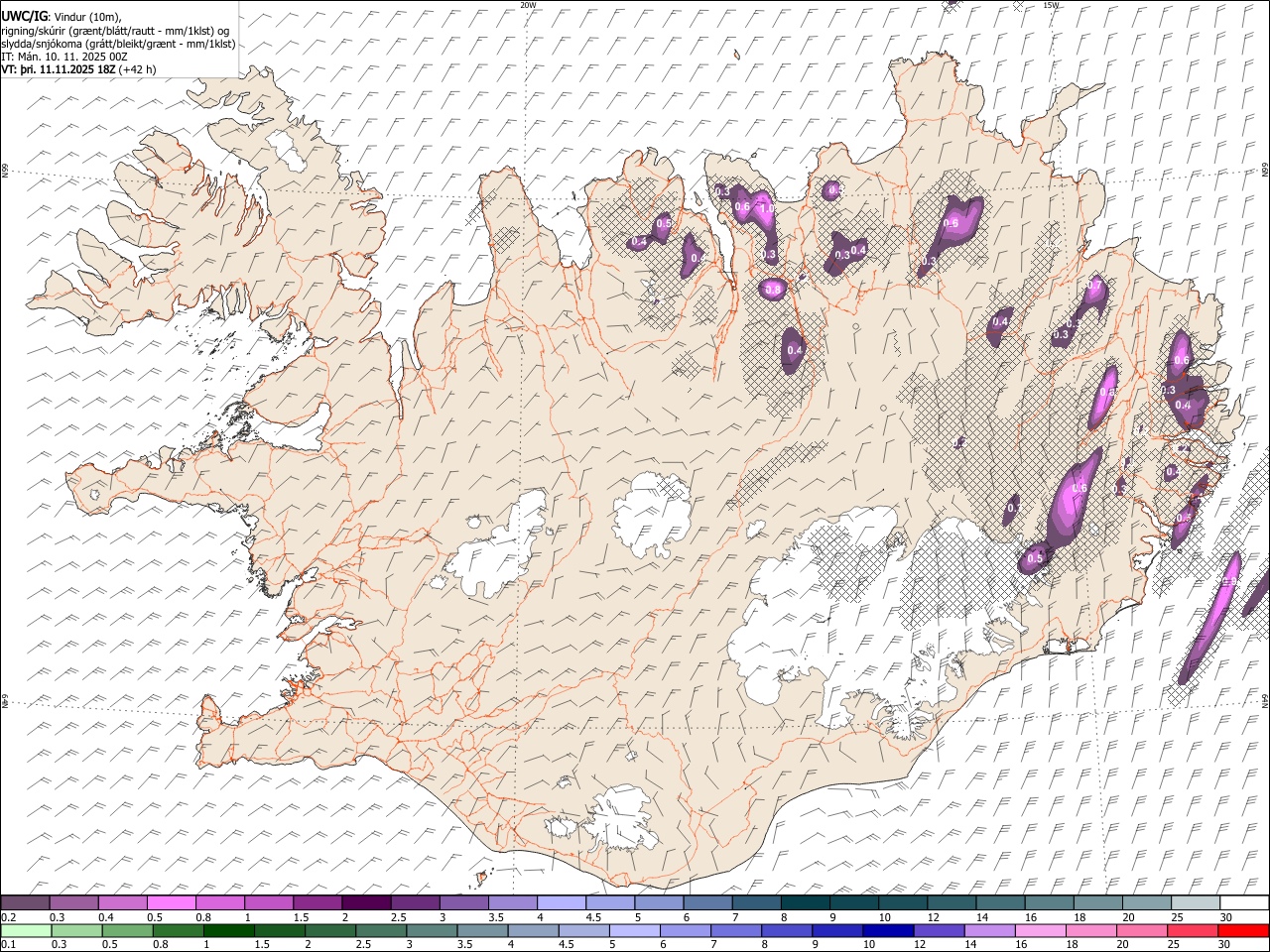Select upper legend swatch starting at 1.5
The image size is (1270, 952).
pyautogui.click(x=317, y=903)
